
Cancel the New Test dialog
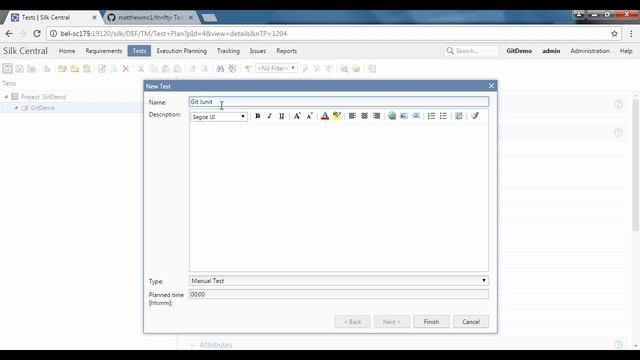click(471, 322)
